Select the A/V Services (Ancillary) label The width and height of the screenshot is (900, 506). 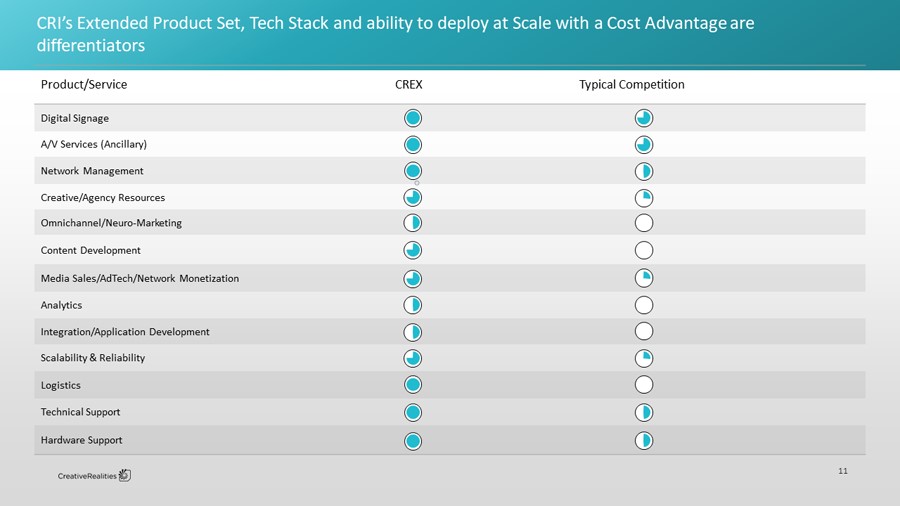tap(93, 144)
